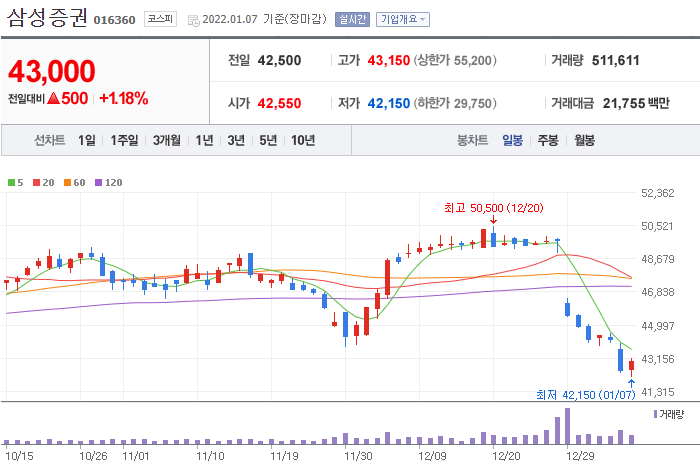The width and height of the screenshot is (700, 467).
Task: Click the +1.18% change rate
Action: point(124,98)
